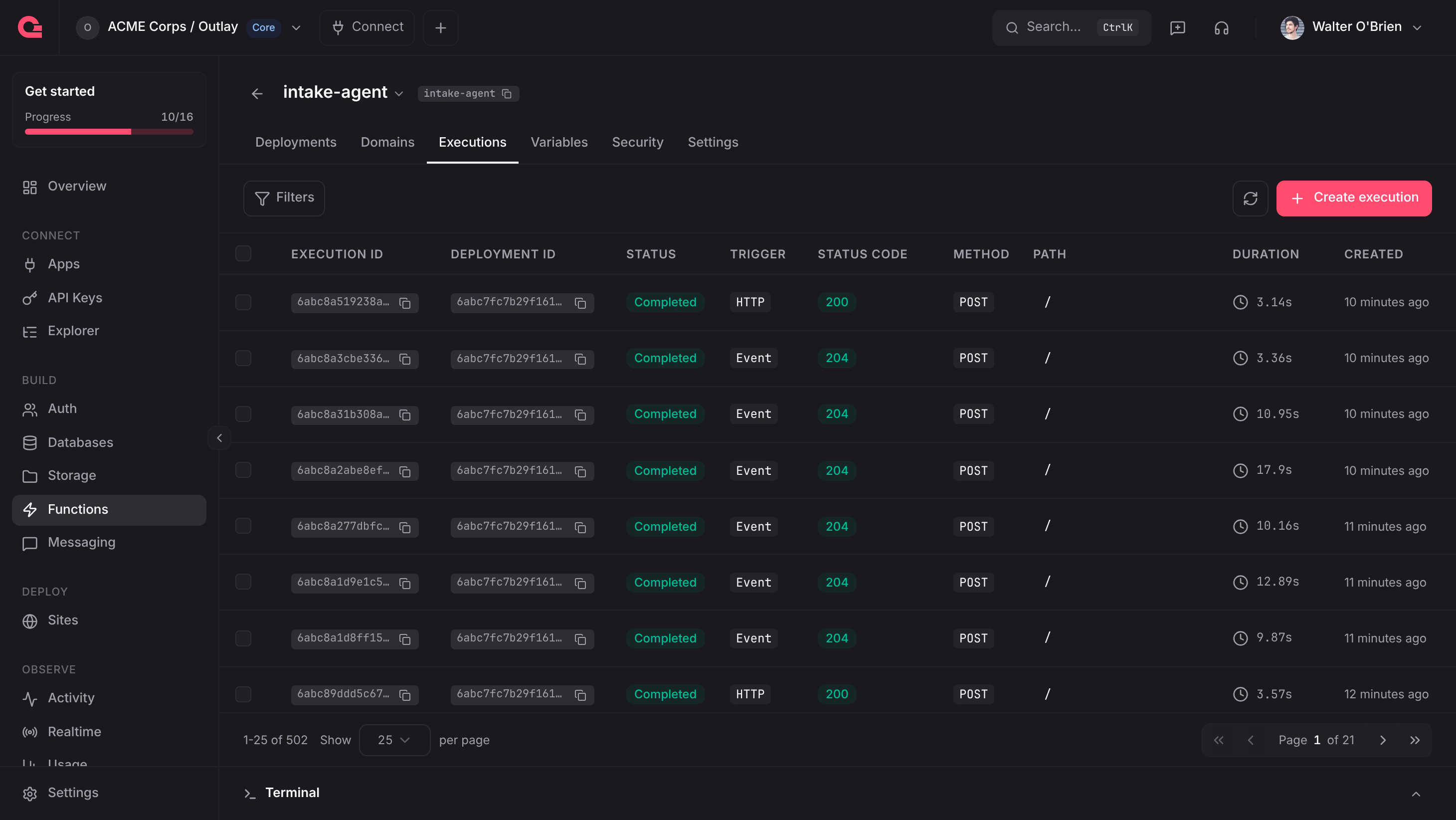Jump to the last page of executions
Image resolution: width=1456 pixels, height=820 pixels.
(x=1415, y=740)
